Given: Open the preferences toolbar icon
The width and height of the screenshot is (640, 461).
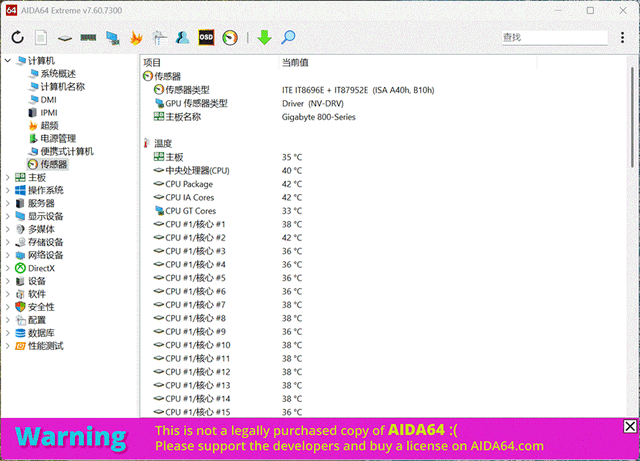Looking at the screenshot, I should click(160, 38).
